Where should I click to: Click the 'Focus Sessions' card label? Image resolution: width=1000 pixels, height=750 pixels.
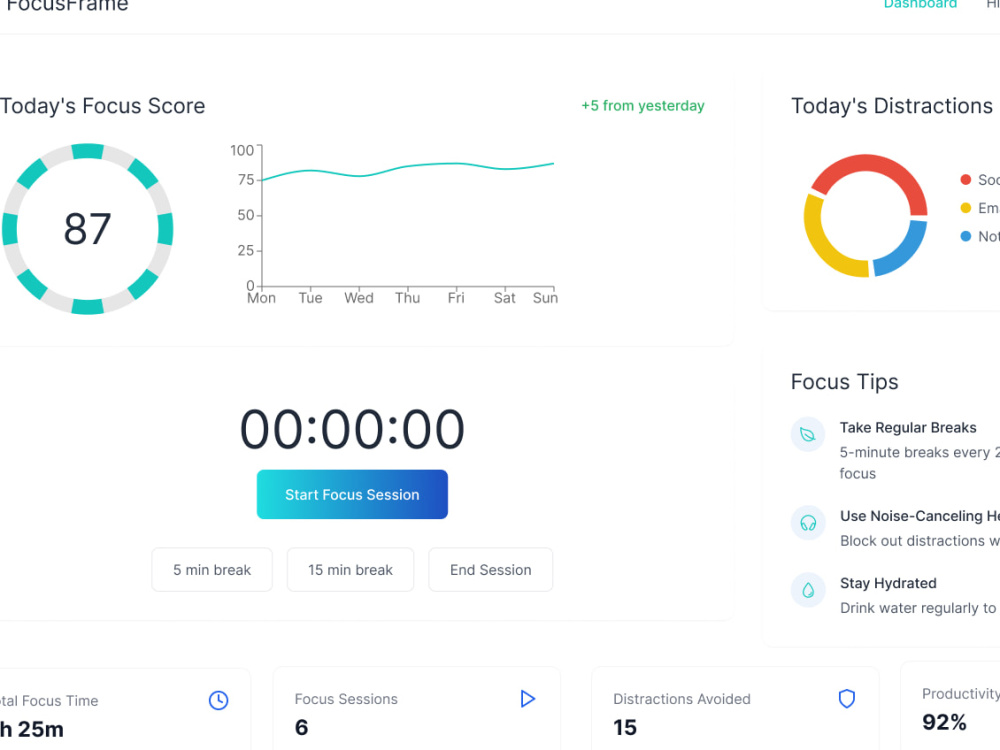tap(346, 699)
